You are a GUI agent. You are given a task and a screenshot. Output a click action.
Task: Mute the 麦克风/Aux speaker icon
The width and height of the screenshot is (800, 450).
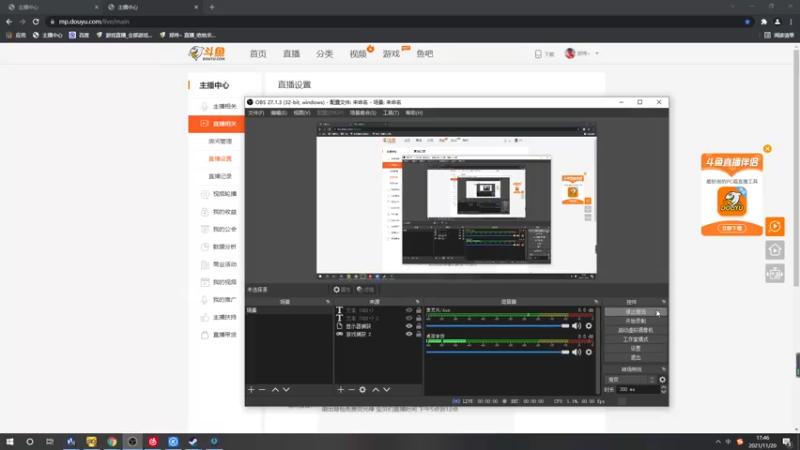pyautogui.click(x=577, y=326)
